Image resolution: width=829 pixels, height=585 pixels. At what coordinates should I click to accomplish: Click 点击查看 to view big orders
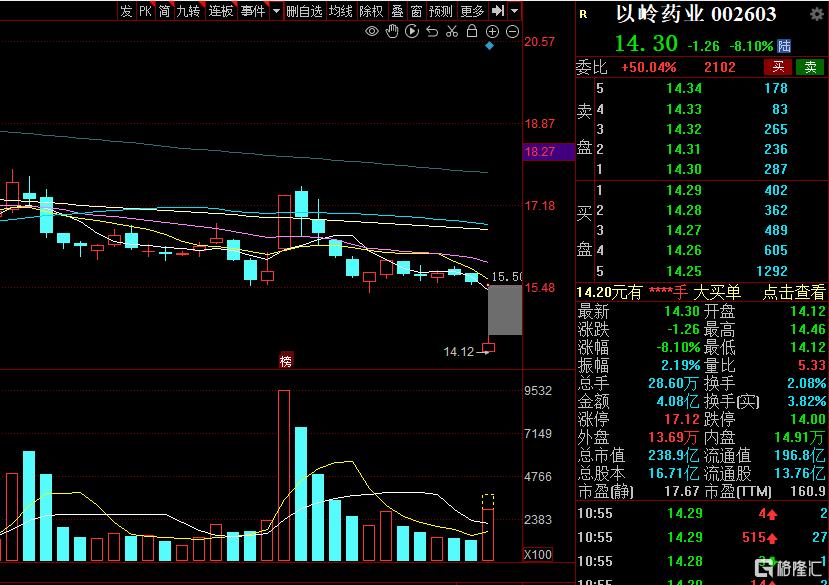[x=794, y=291]
